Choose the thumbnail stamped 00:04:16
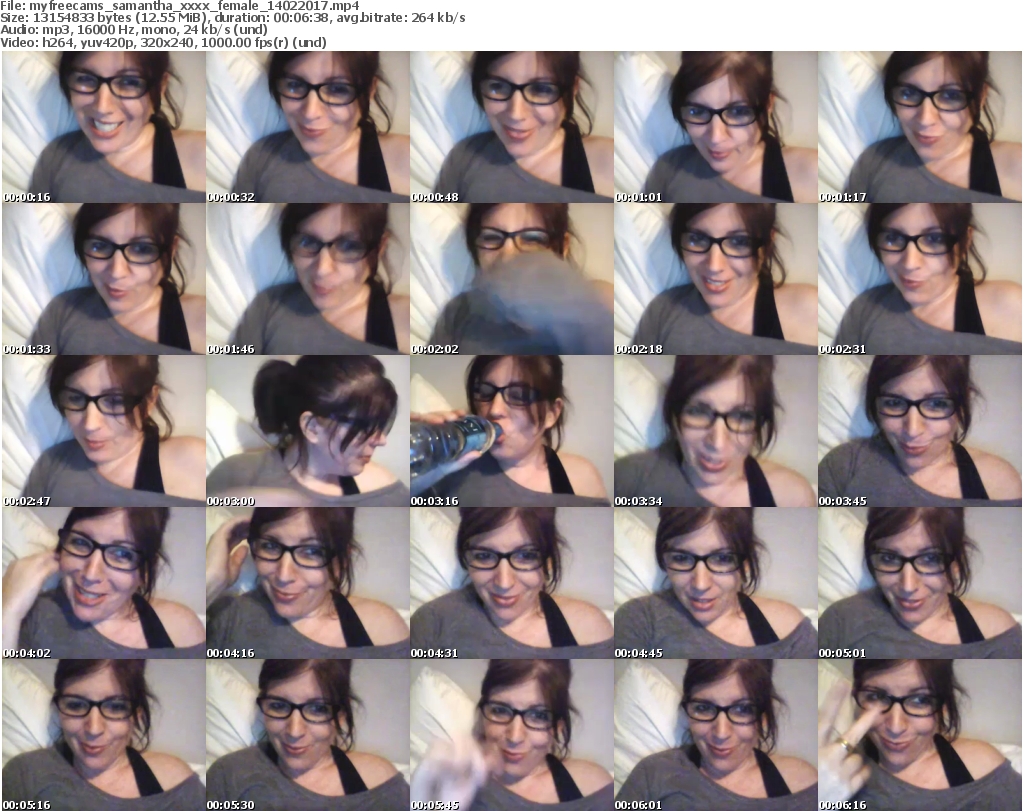This screenshot has width=1024, height=811. (308, 583)
